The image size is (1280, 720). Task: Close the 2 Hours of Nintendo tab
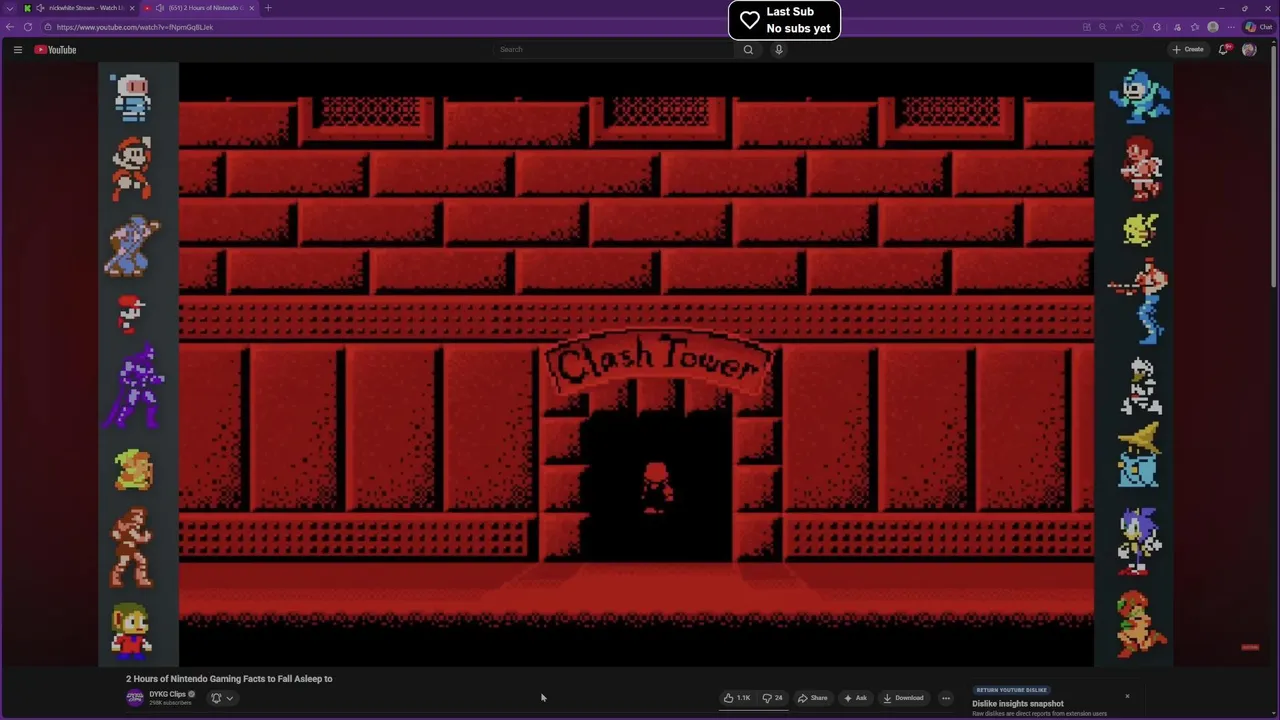tap(252, 8)
